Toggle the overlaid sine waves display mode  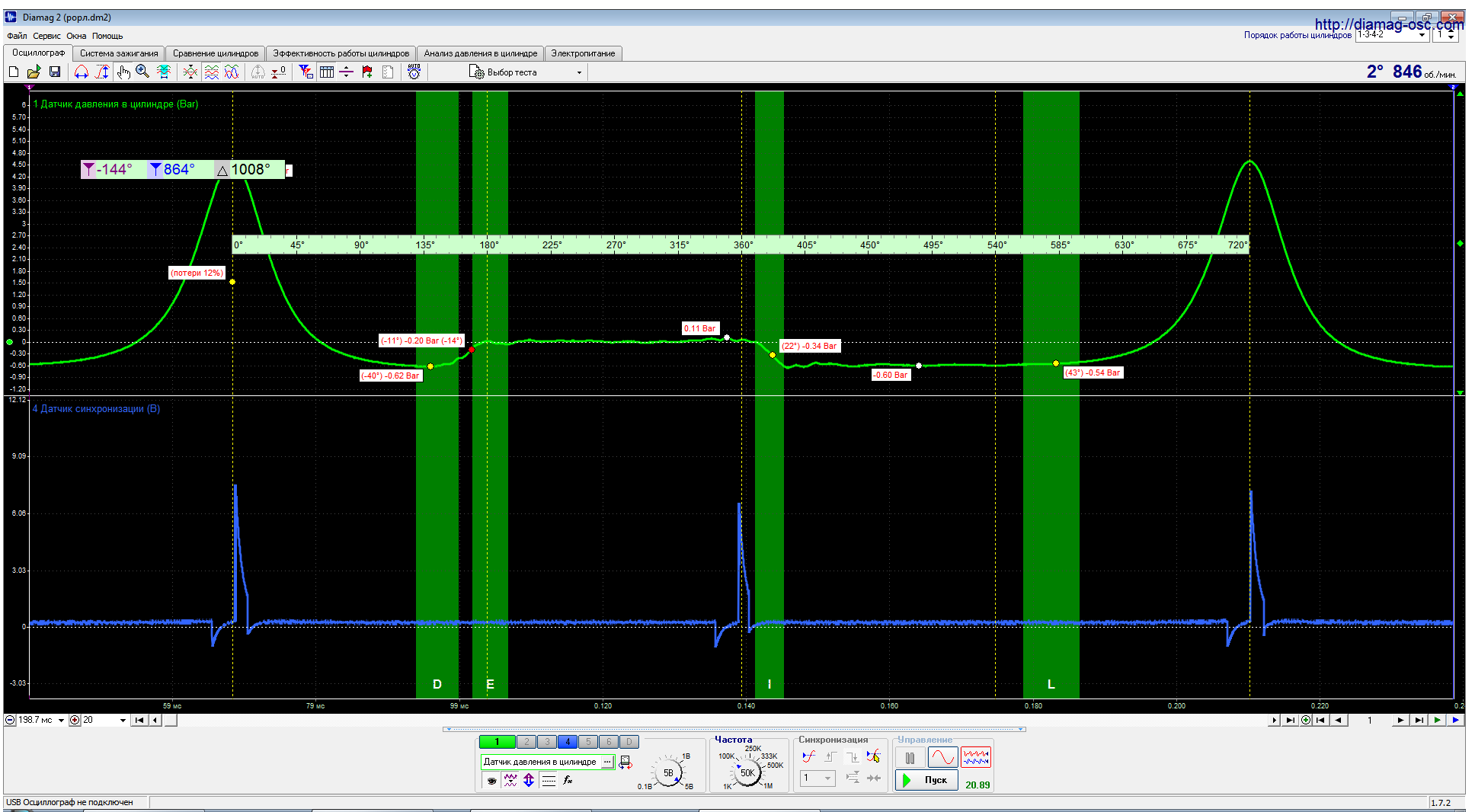(x=232, y=72)
